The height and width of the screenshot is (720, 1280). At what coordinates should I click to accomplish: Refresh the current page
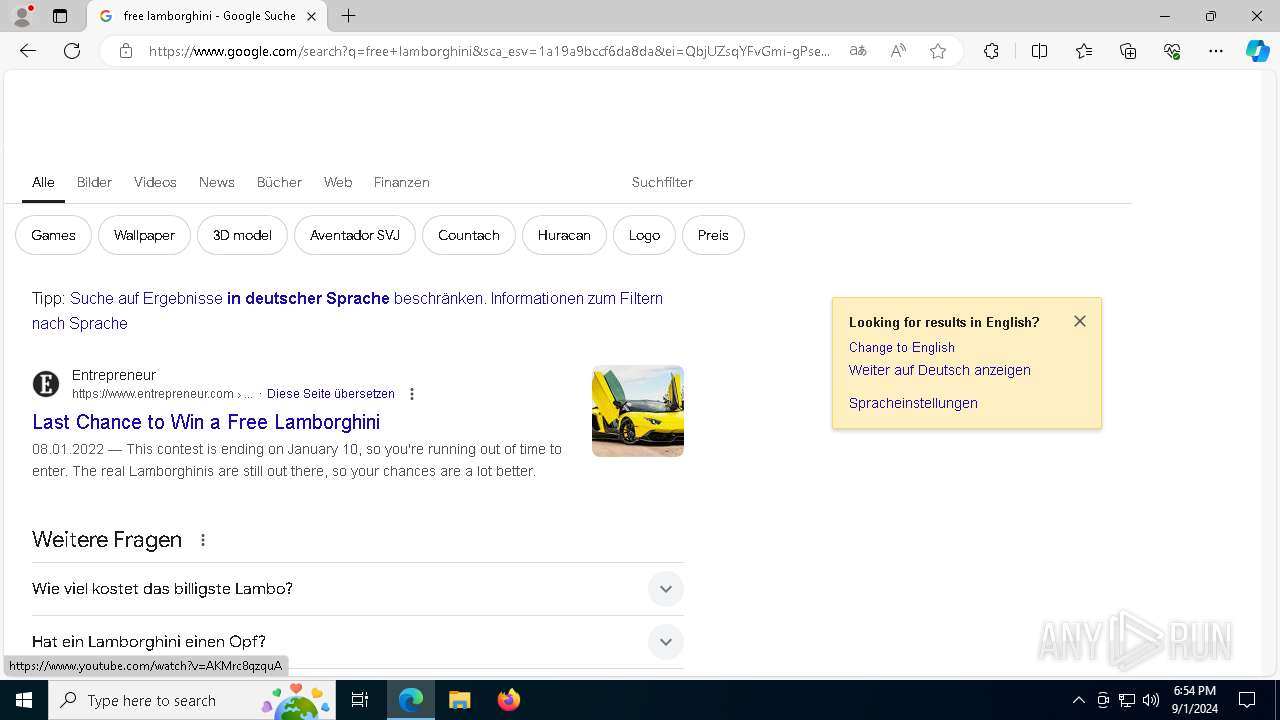(72, 51)
